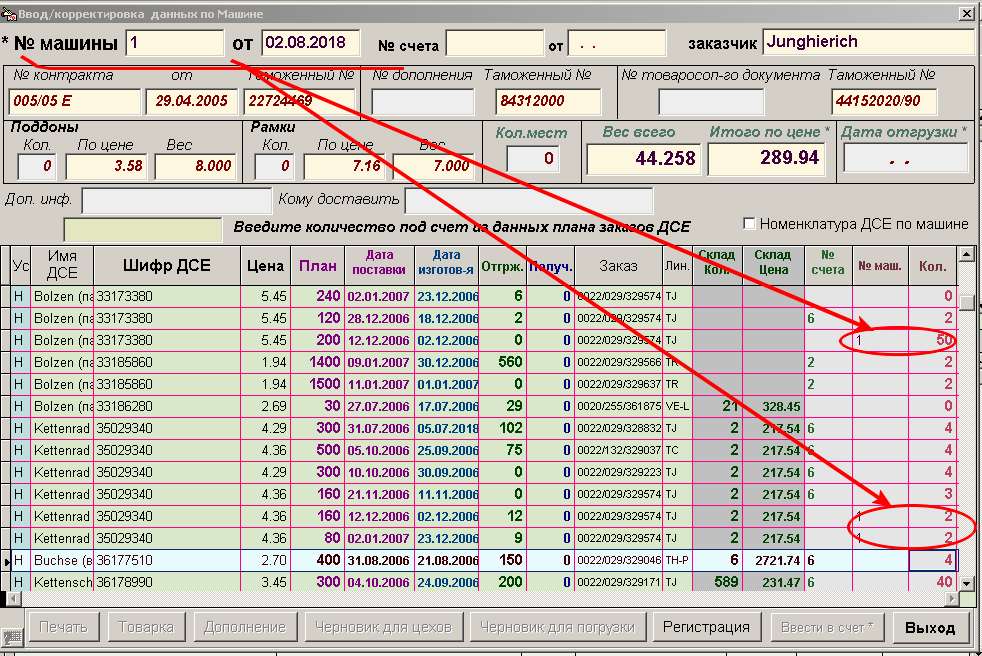The height and width of the screenshot is (656, 982).
Task: Focus the заказчик field containing Junghierich
Action: [867, 42]
